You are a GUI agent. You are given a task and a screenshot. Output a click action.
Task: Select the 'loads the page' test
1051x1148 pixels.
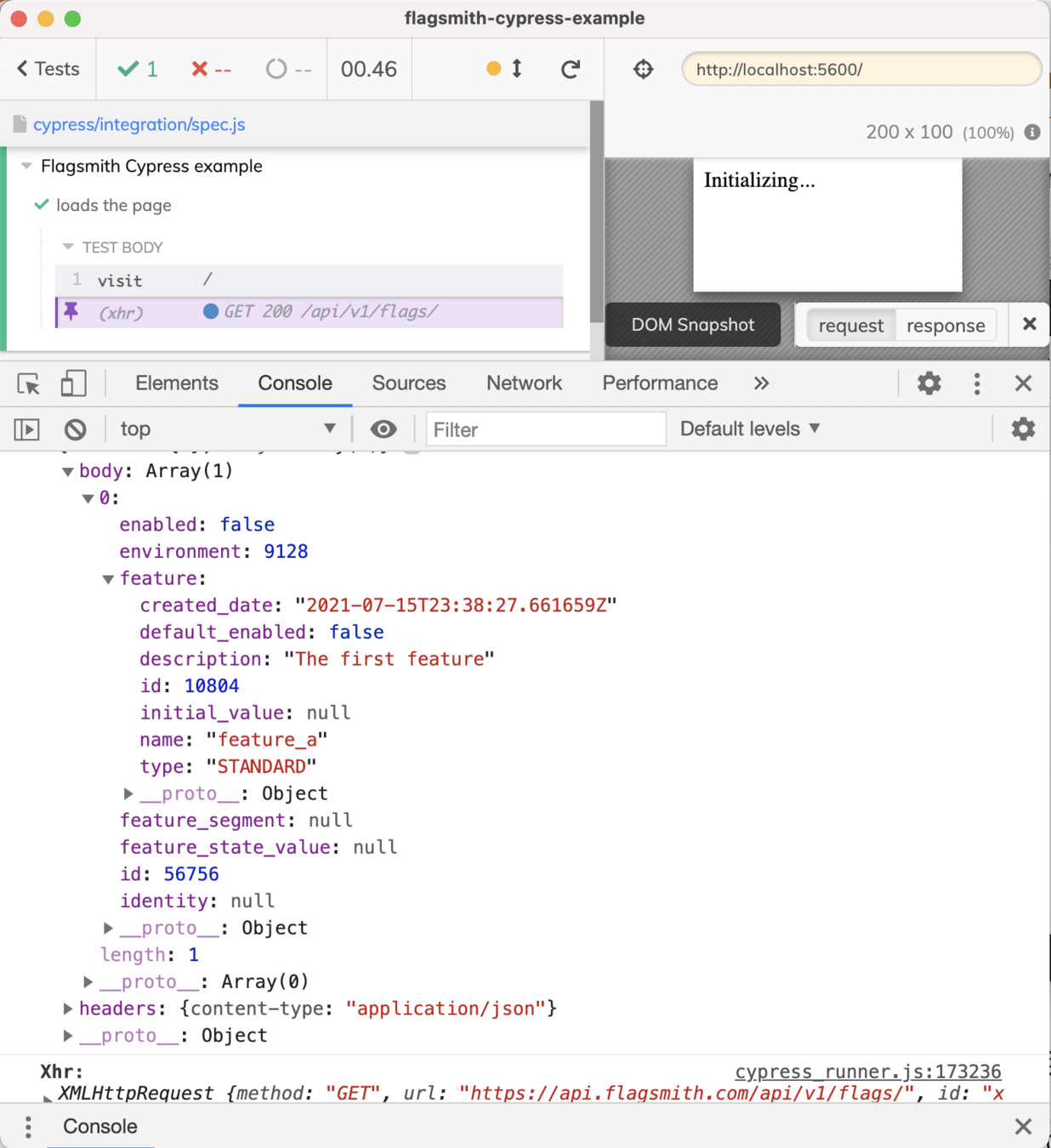pos(114,205)
